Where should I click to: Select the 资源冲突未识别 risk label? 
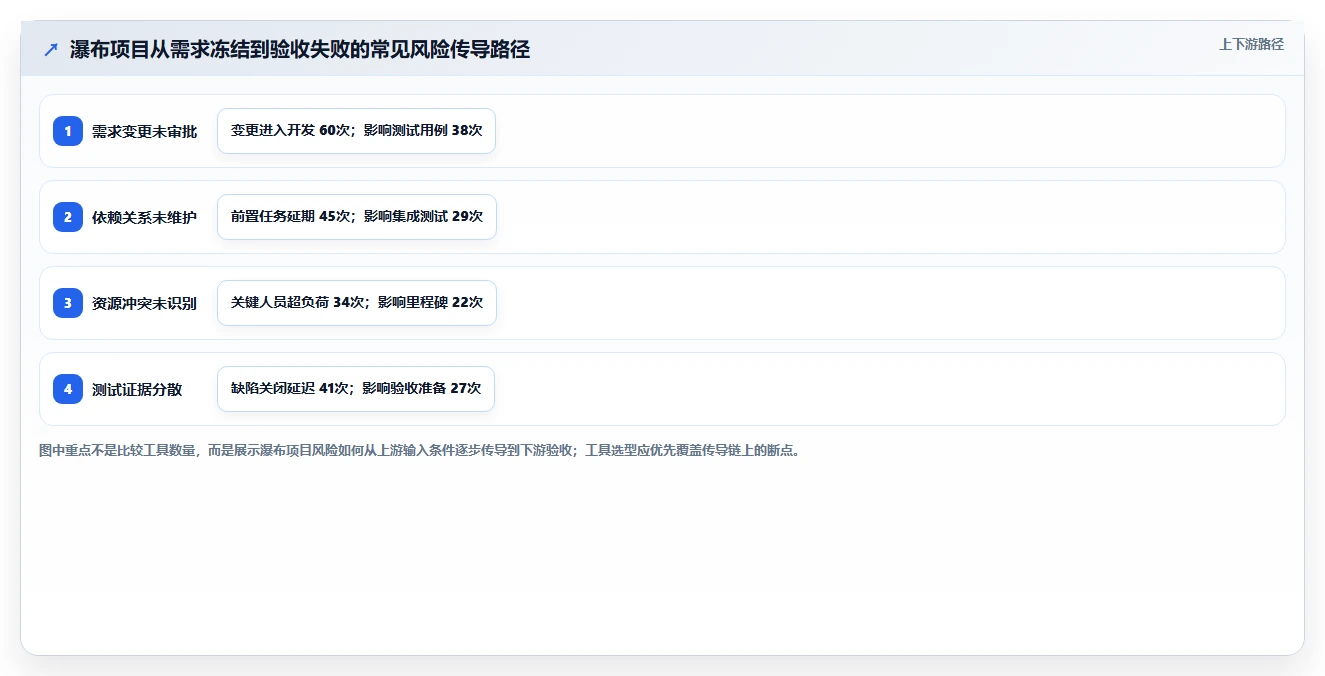point(144,303)
